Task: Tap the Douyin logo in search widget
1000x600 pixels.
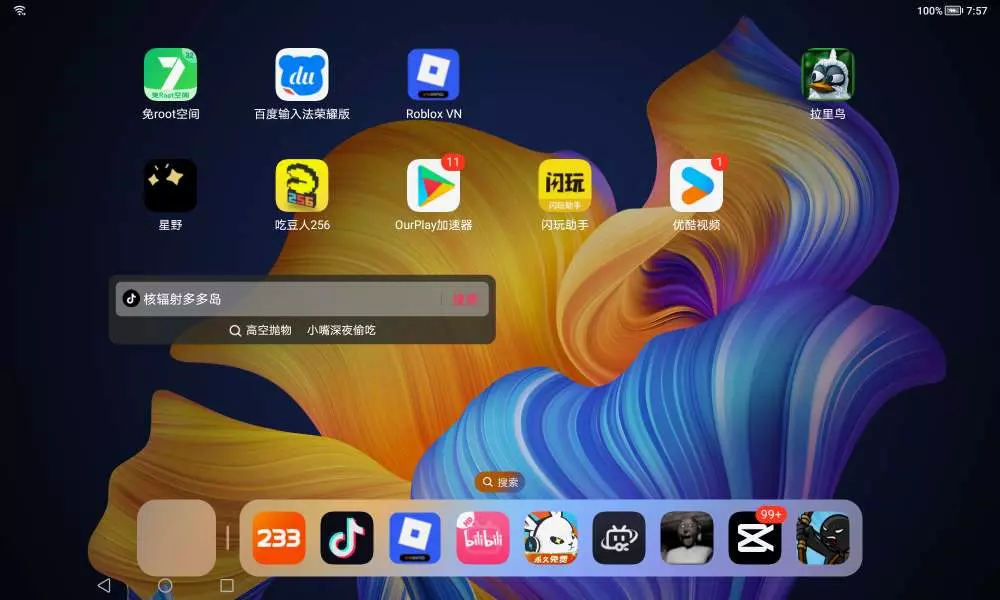Action: tap(131, 298)
